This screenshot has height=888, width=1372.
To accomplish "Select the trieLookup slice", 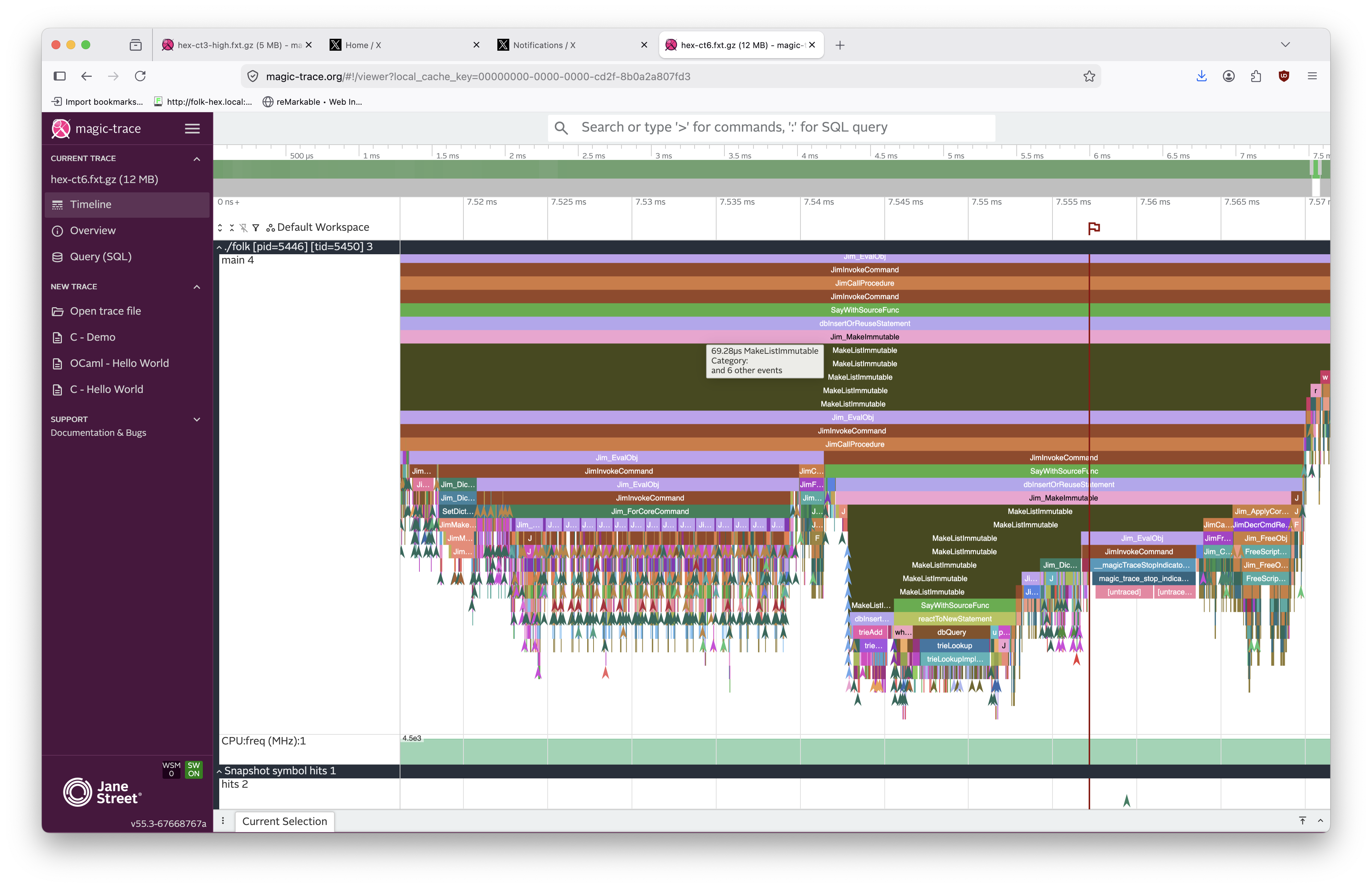I will coord(955,645).
